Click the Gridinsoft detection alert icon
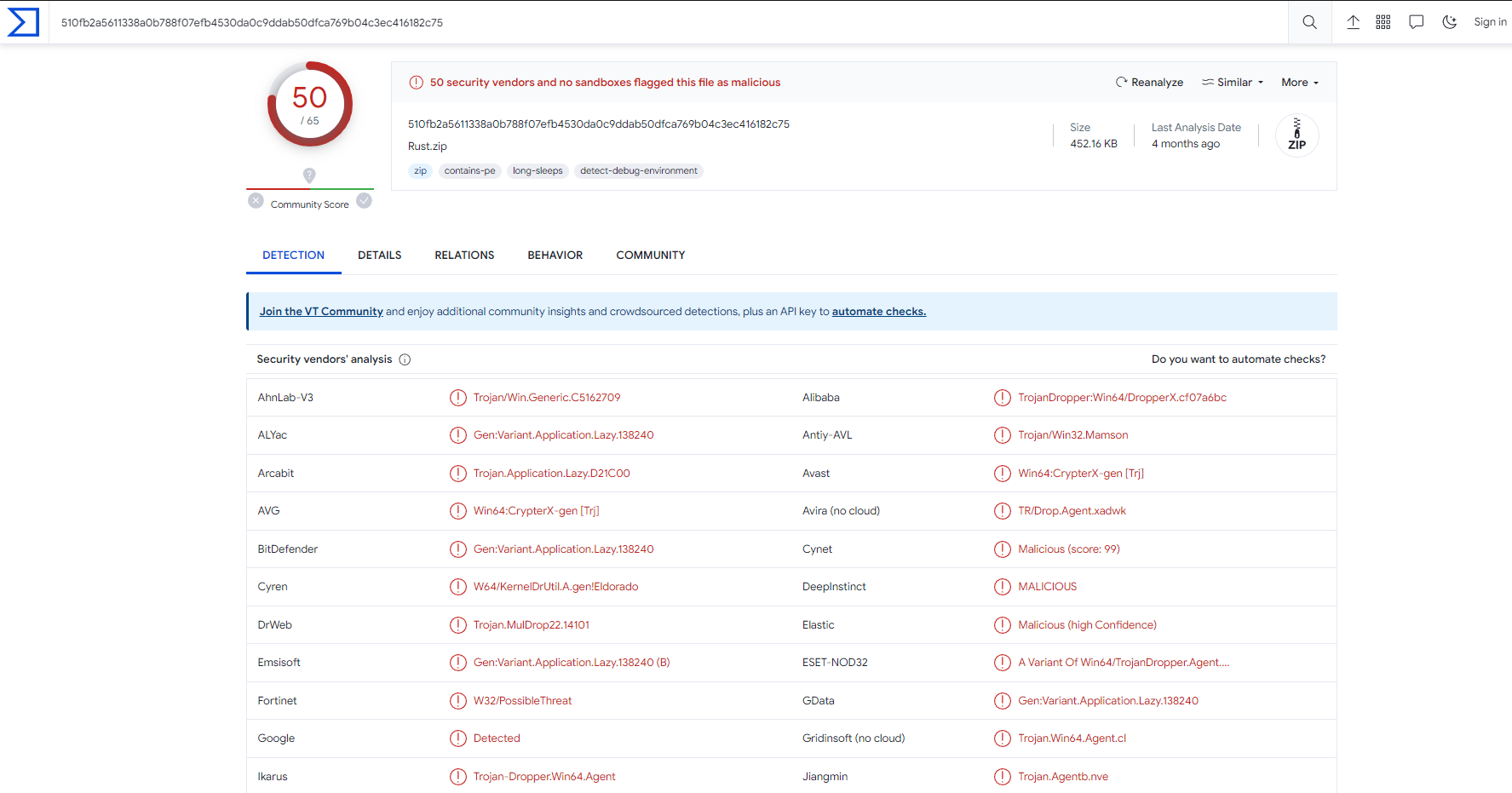This screenshot has height=793, width=1512. 1003,738
